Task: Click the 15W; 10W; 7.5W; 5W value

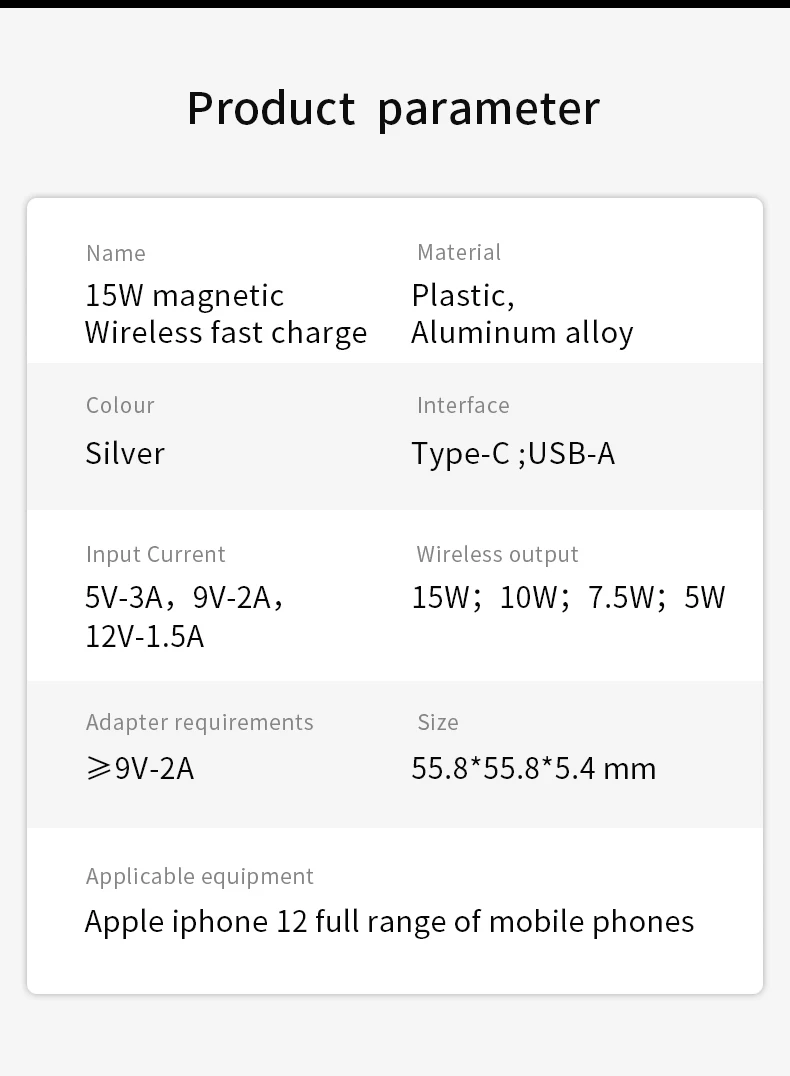Action: pyautogui.click(x=568, y=598)
